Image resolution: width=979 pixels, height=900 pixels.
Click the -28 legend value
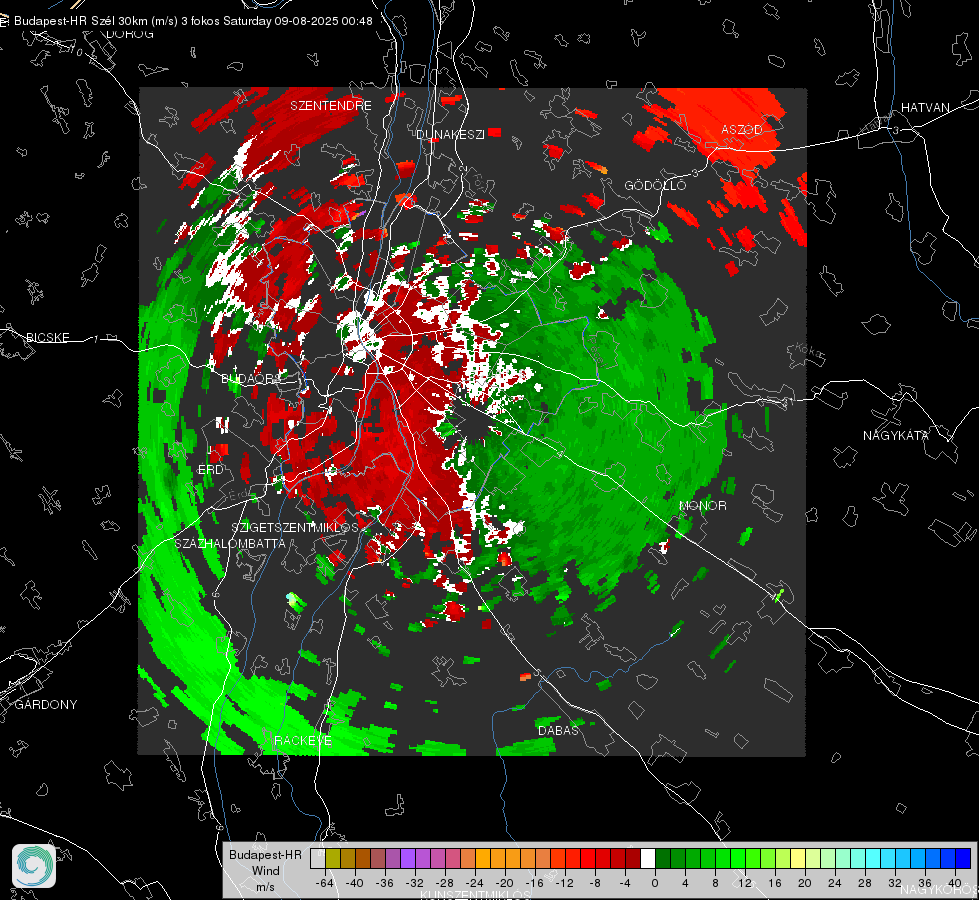(x=445, y=883)
